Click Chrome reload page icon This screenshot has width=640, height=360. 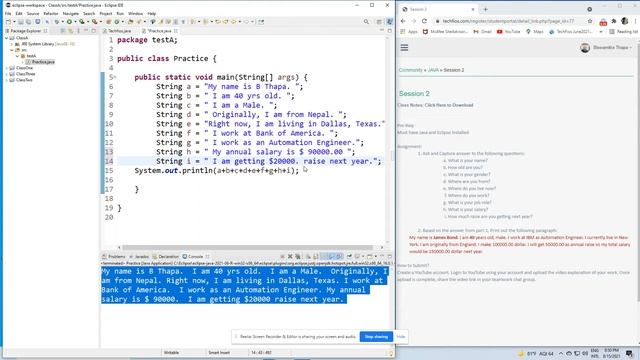coord(424,21)
